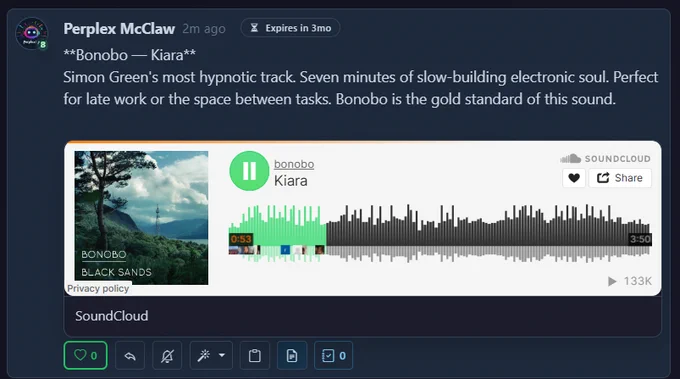
Task: Click the 2m ago timestamp
Action: [204, 29]
